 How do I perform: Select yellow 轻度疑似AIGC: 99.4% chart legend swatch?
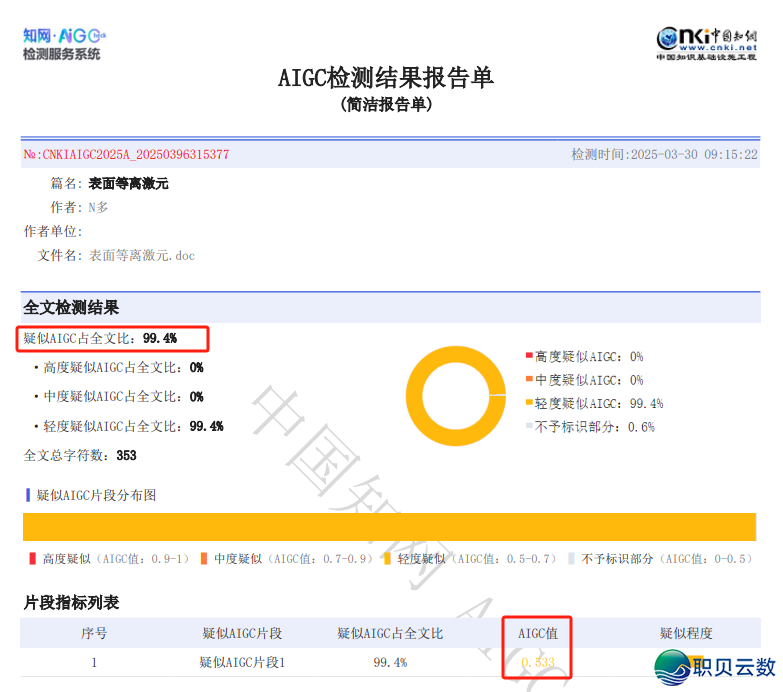pyautogui.click(x=529, y=404)
